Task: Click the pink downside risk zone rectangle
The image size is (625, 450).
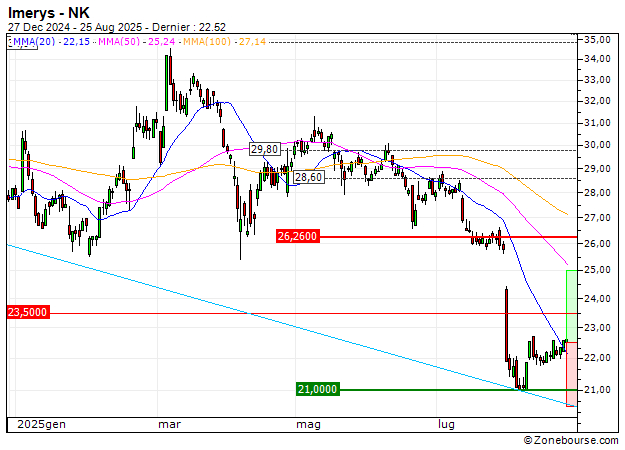Action: pos(572,374)
